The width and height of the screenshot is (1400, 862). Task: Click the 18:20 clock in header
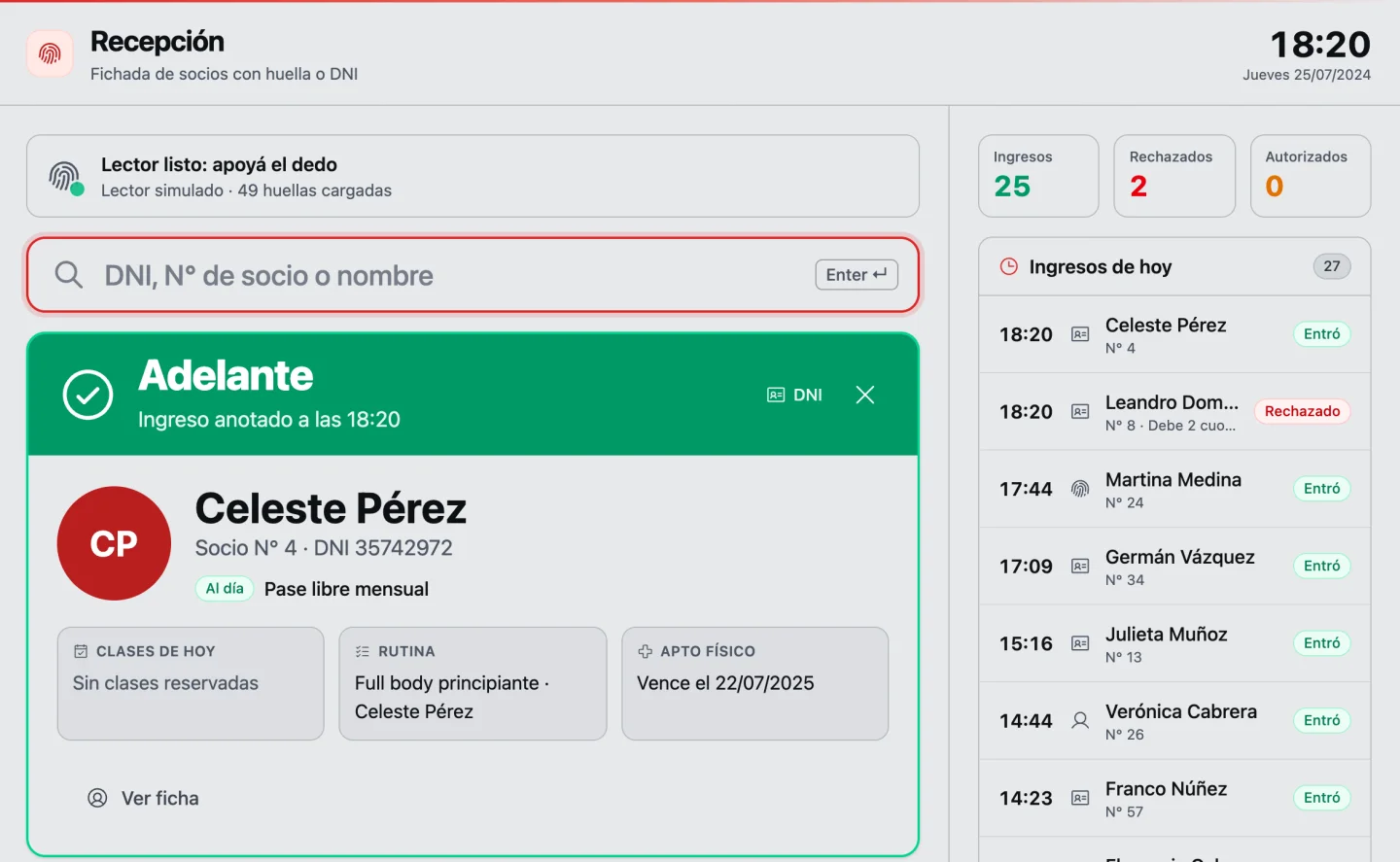coord(1320,45)
